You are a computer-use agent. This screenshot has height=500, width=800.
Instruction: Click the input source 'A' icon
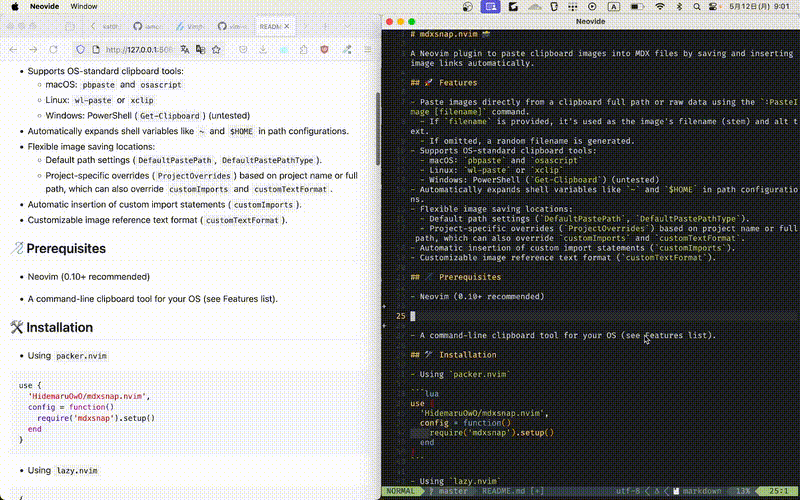click(613, 6)
